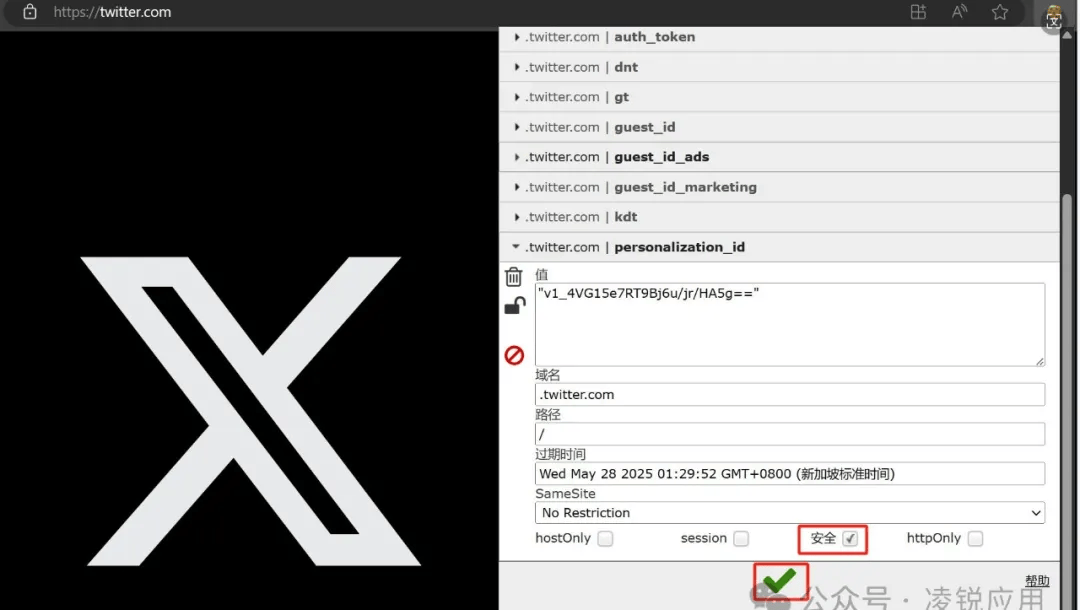Viewport: 1080px width, 610px height.
Task: Expand the guest_id_ads cookie row
Action: click(x=779, y=157)
